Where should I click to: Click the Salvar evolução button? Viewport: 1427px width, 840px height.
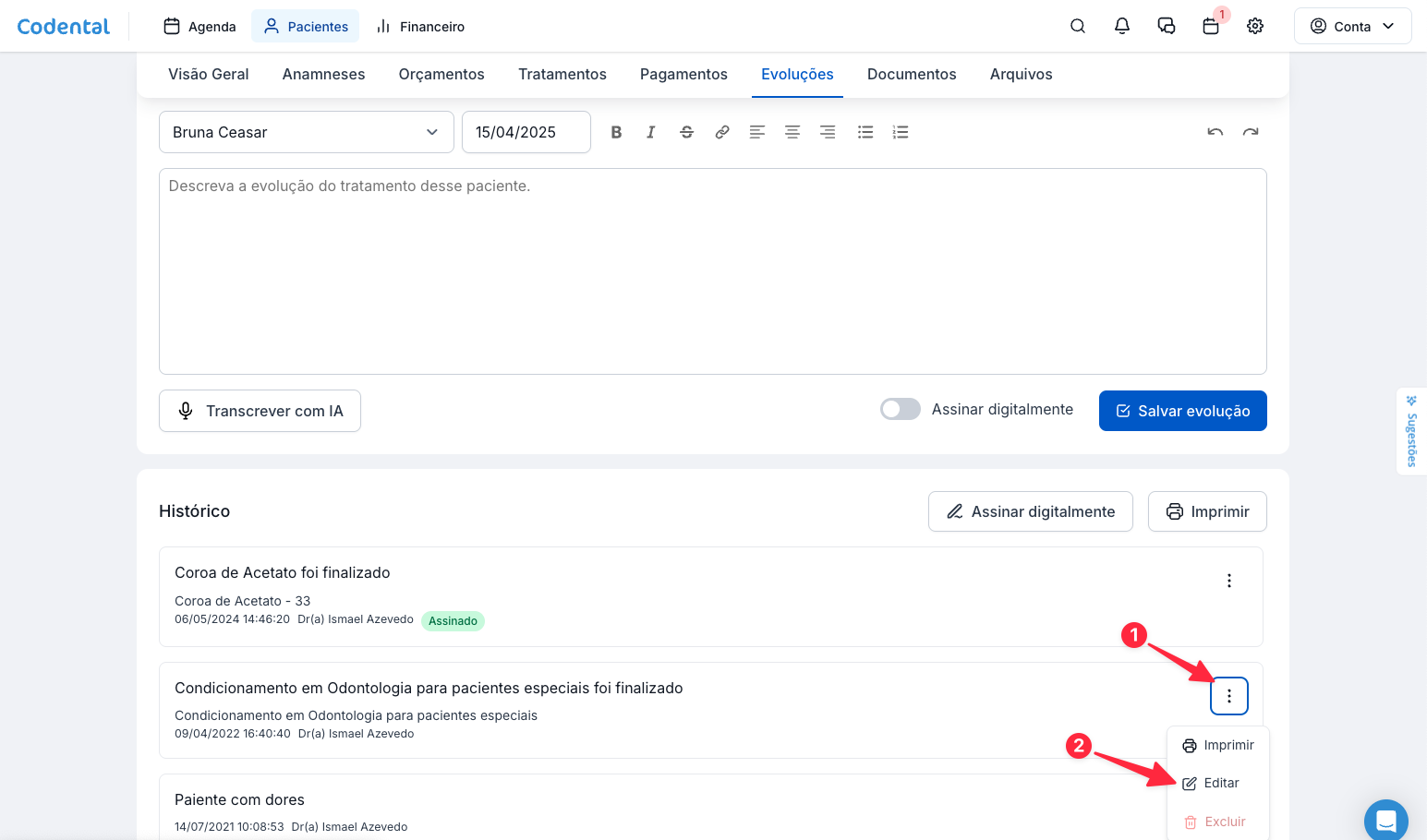coord(1182,411)
